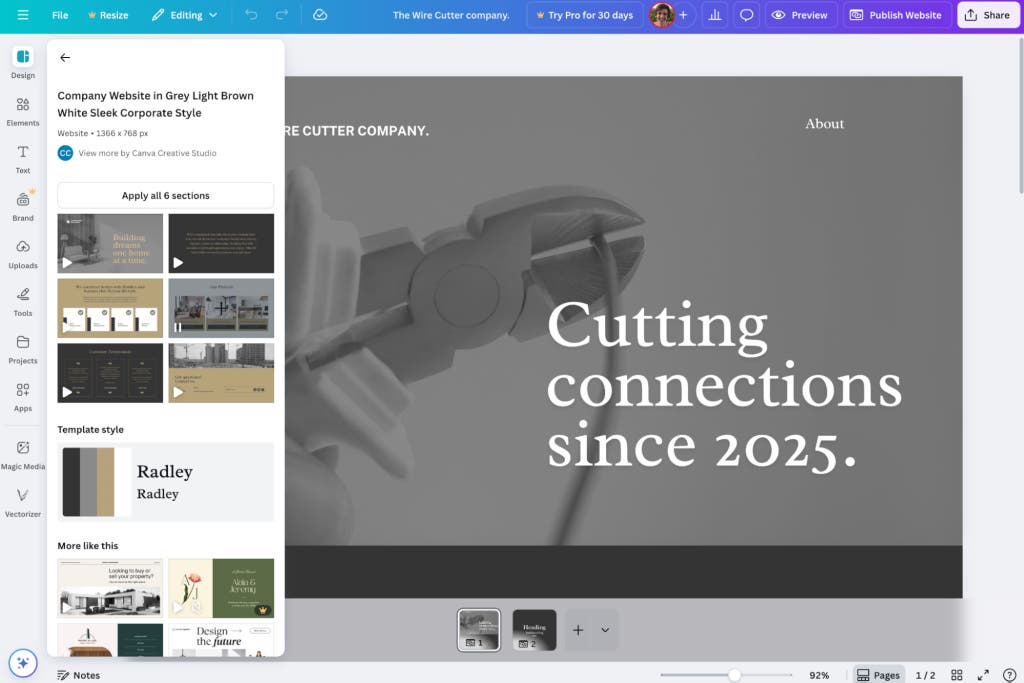This screenshot has height=683, width=1024.
Task: Click Publish Website
Action: click(x=895, y=15)
